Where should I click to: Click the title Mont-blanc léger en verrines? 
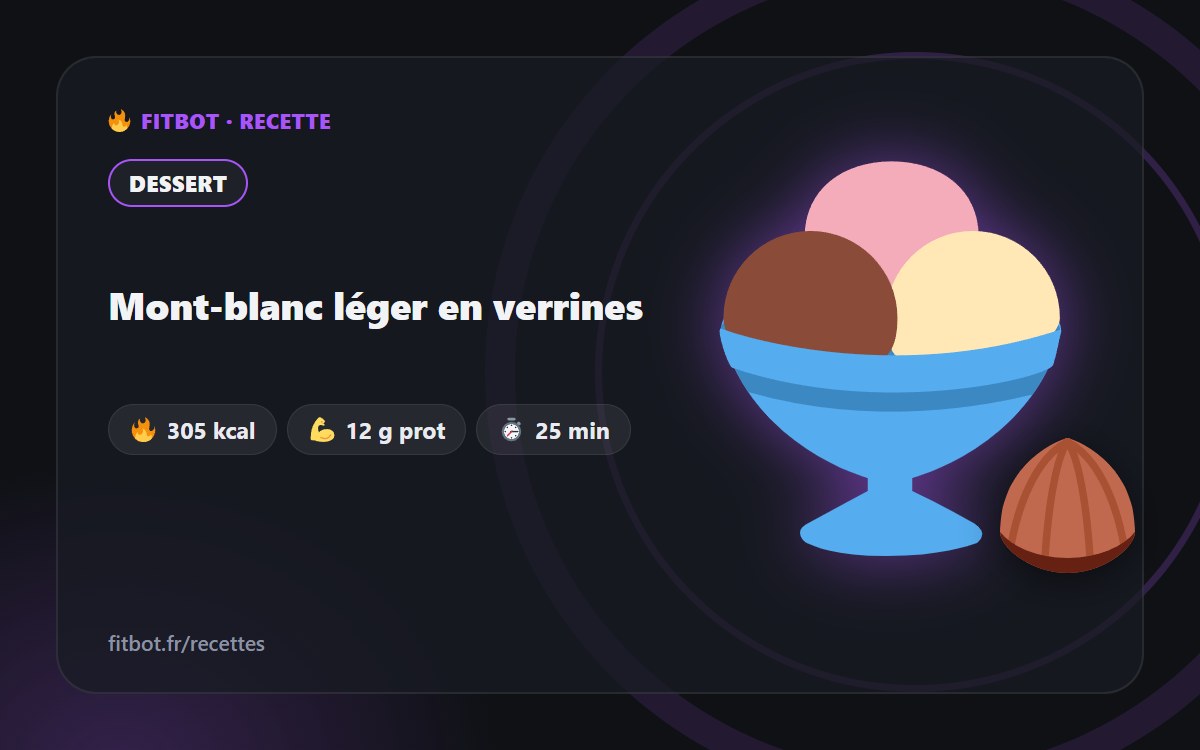[x=375, y=307]
